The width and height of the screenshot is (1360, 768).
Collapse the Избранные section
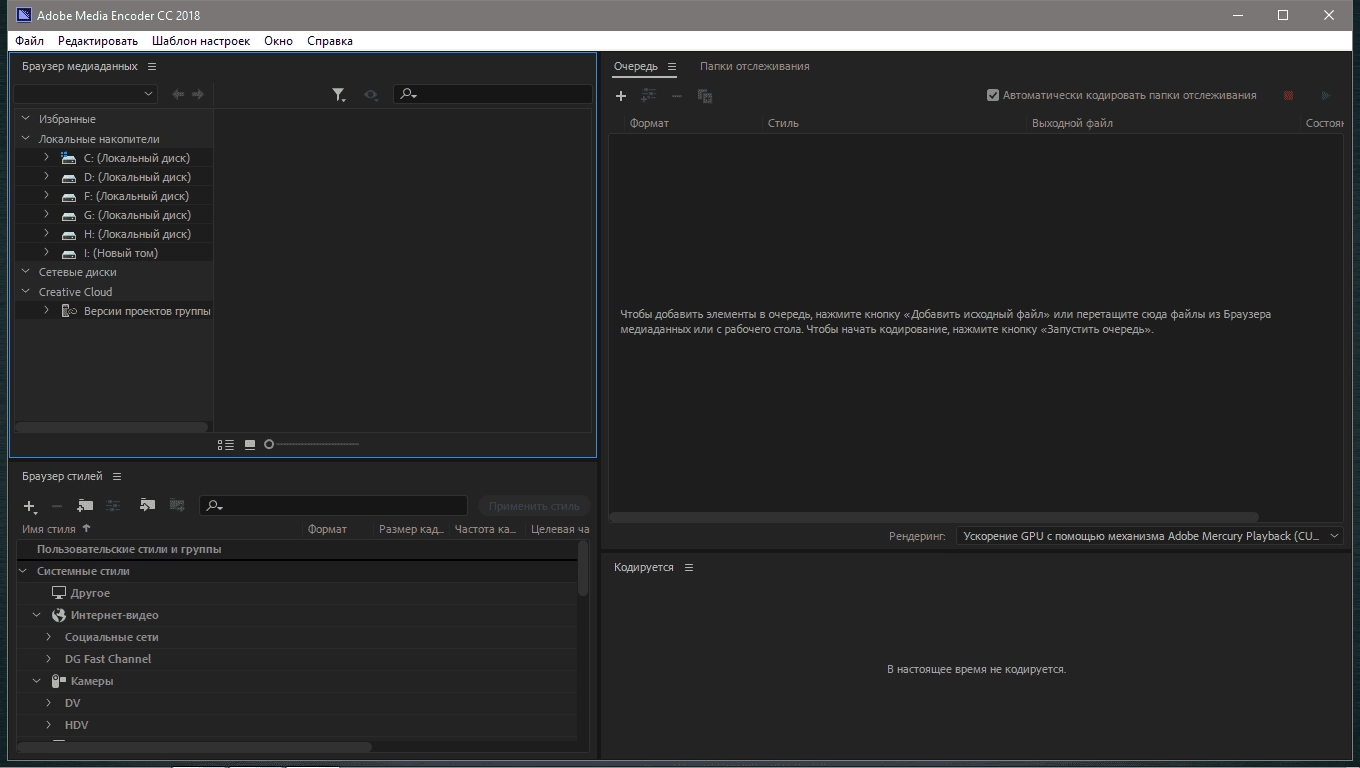tap(26, 119)
